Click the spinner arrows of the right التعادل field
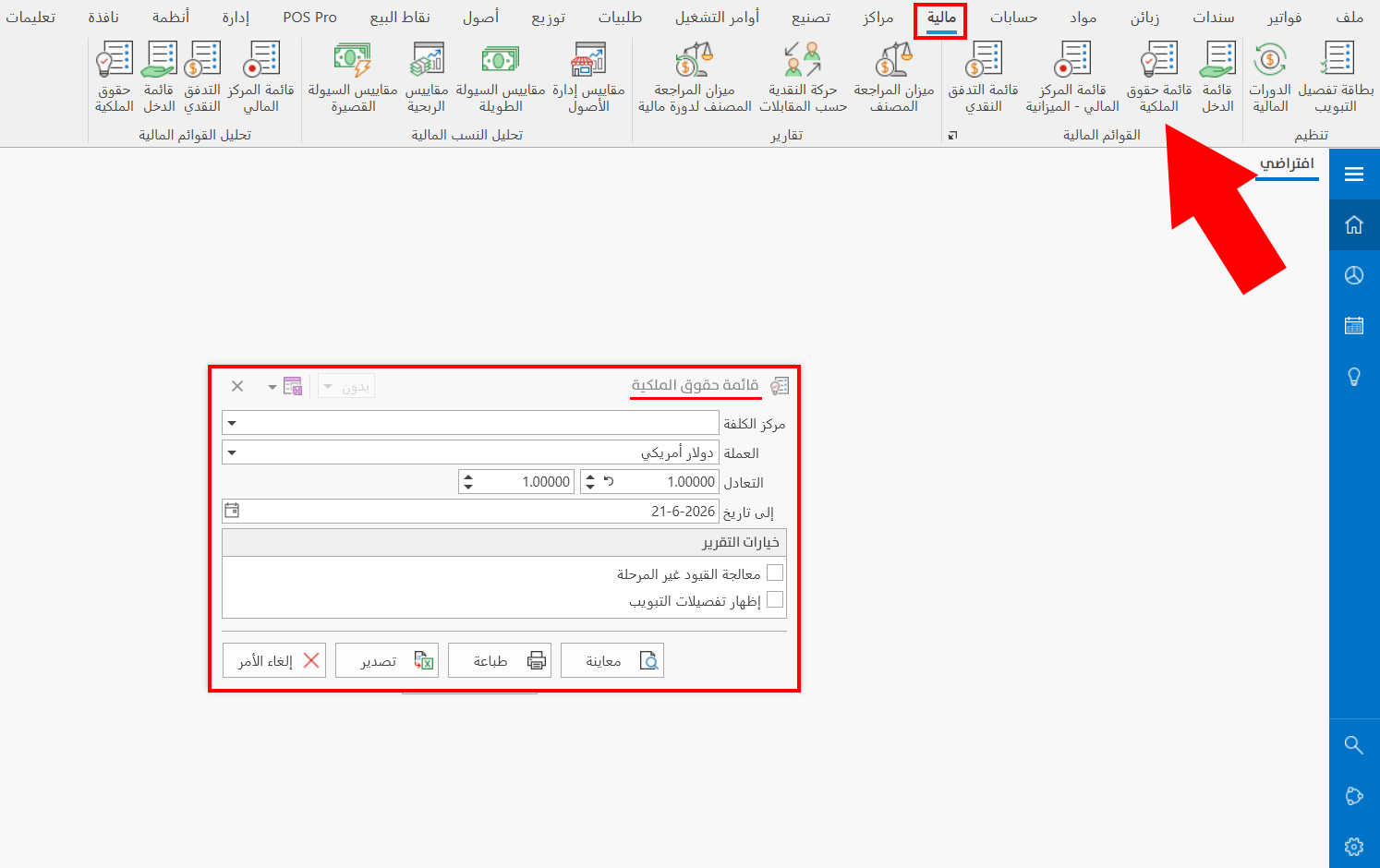 [590, 482]
